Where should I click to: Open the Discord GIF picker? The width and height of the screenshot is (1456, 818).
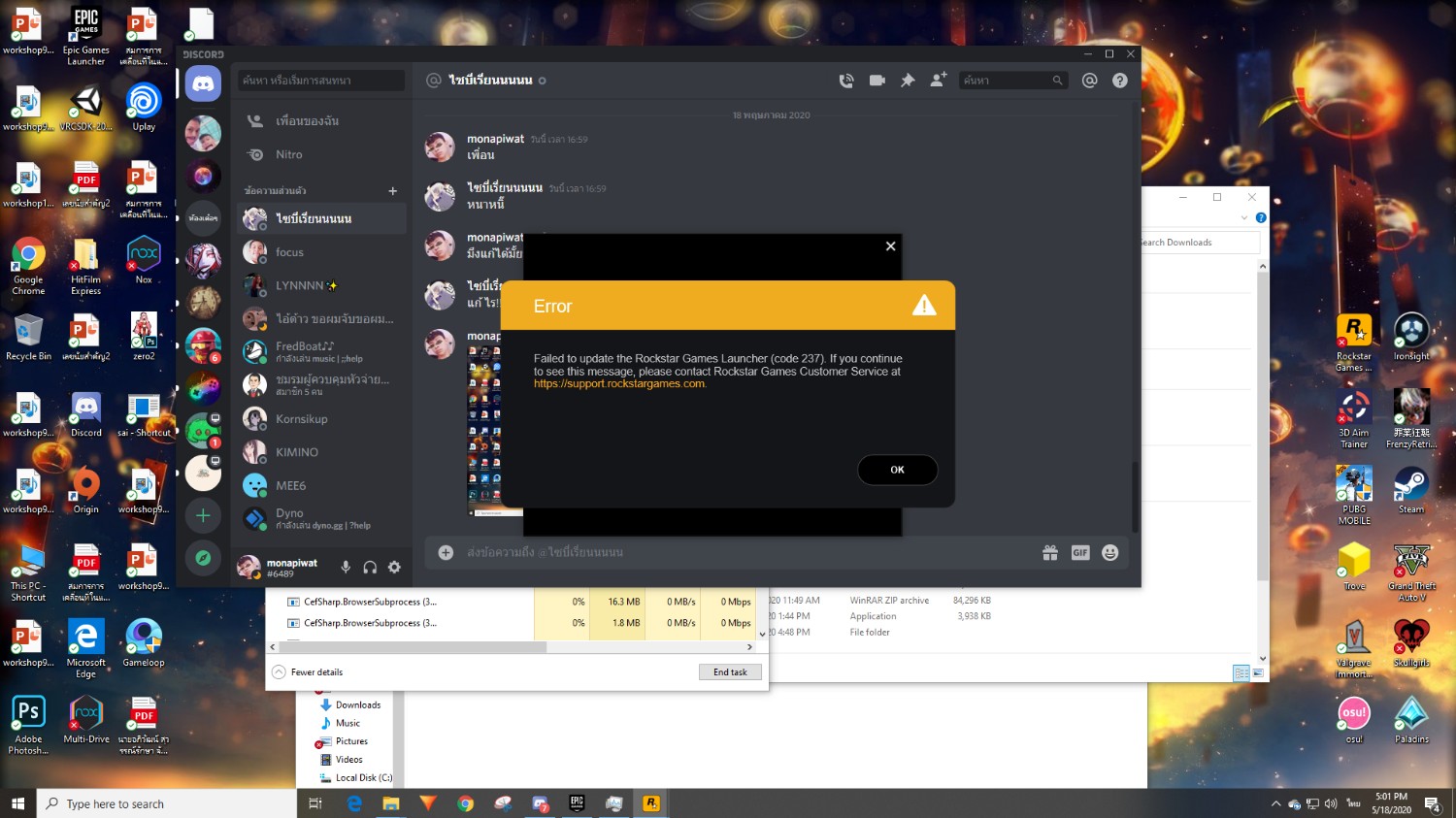(x=1080, y=552)
